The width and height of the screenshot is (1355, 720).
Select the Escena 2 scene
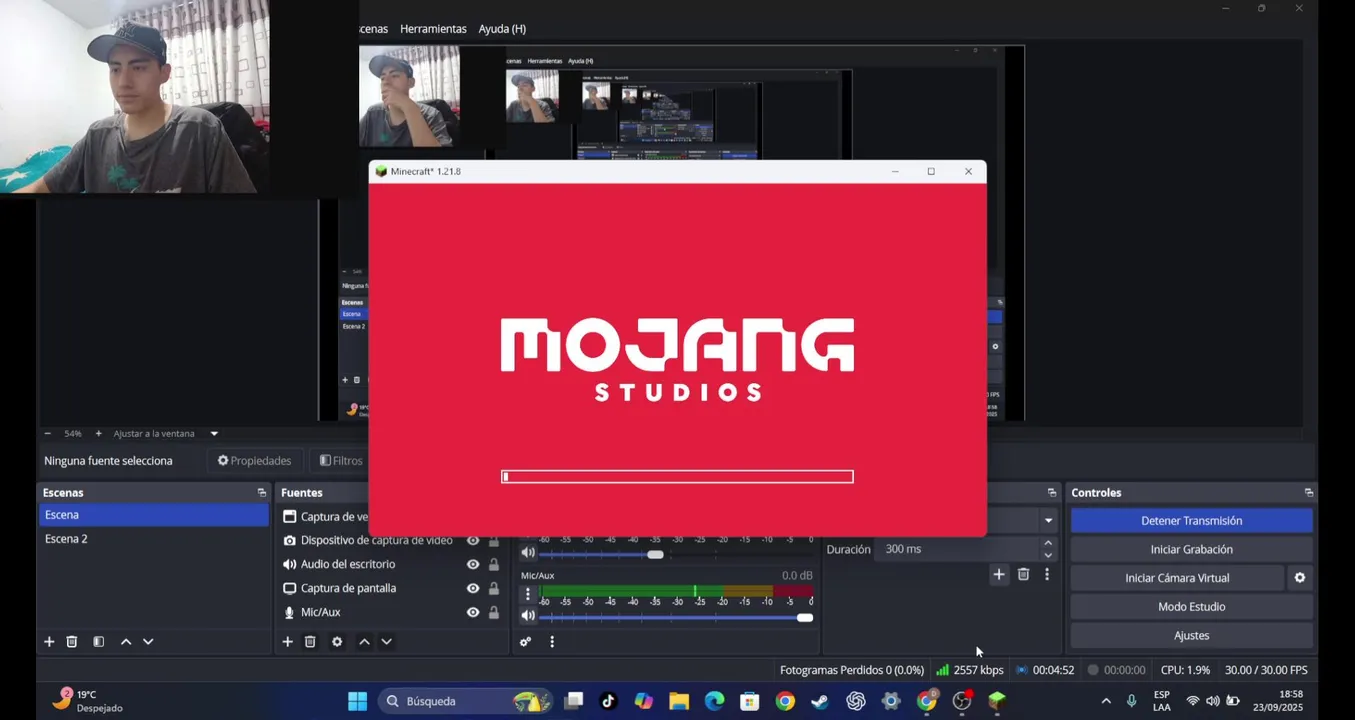[154, 539]
